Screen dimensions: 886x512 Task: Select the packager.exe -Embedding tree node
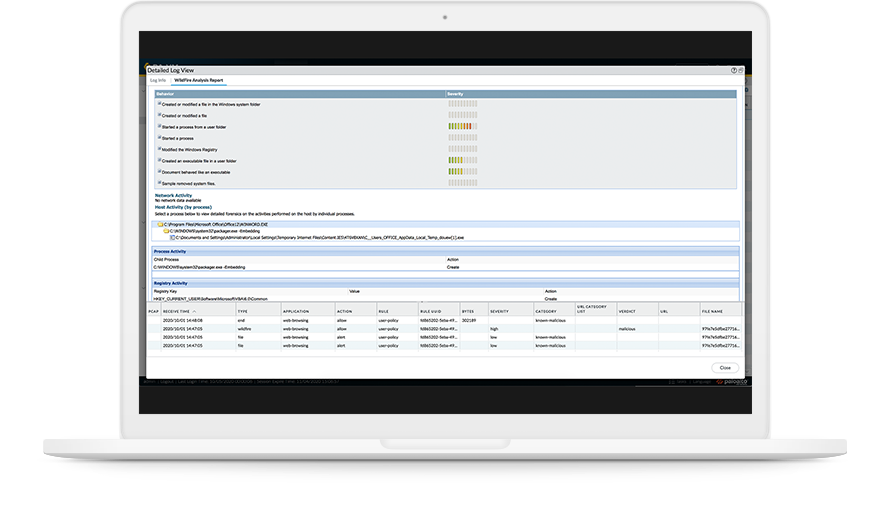pos(207,232)
